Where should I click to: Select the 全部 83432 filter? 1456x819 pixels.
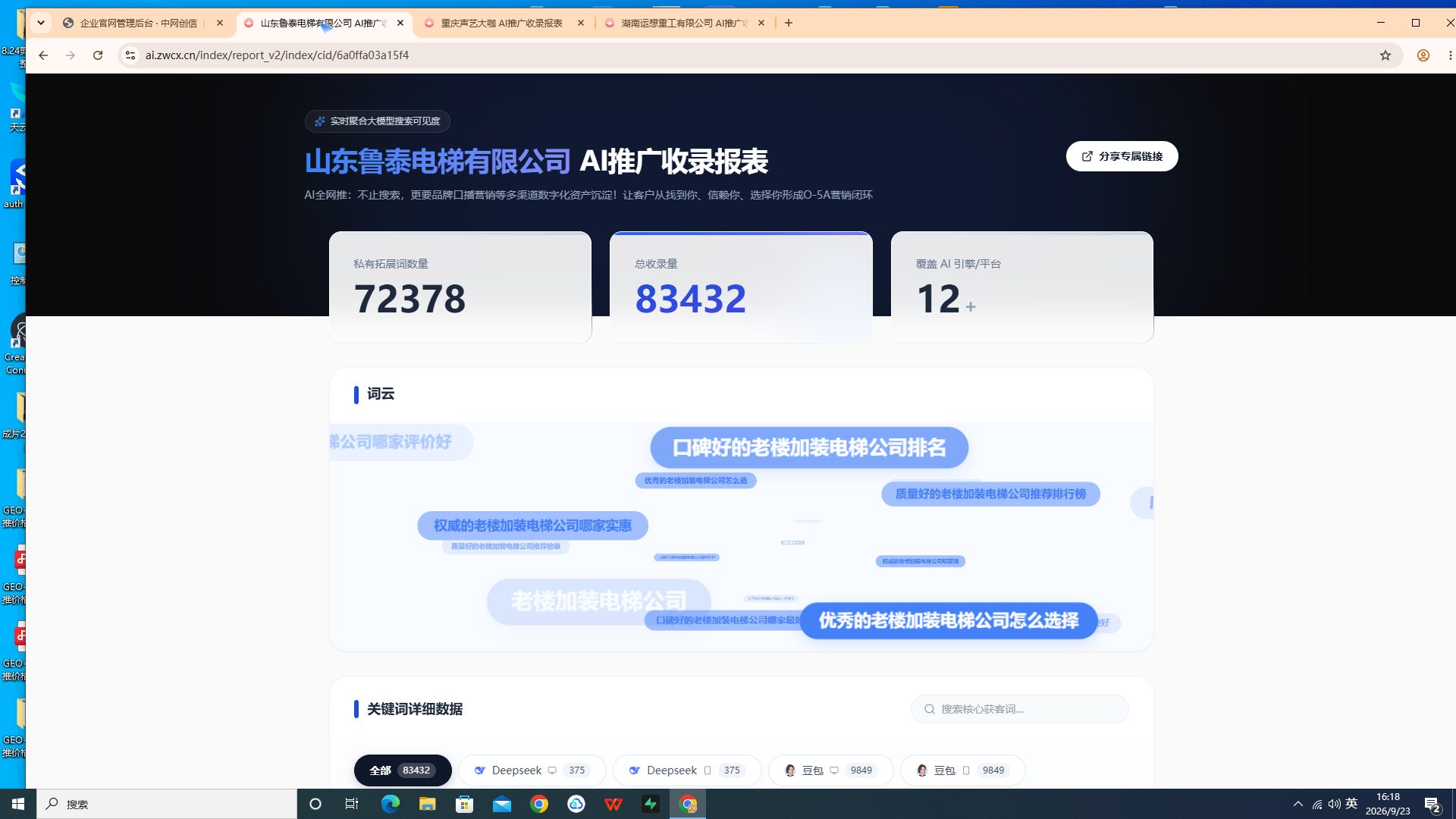click(x=403, y=770)
